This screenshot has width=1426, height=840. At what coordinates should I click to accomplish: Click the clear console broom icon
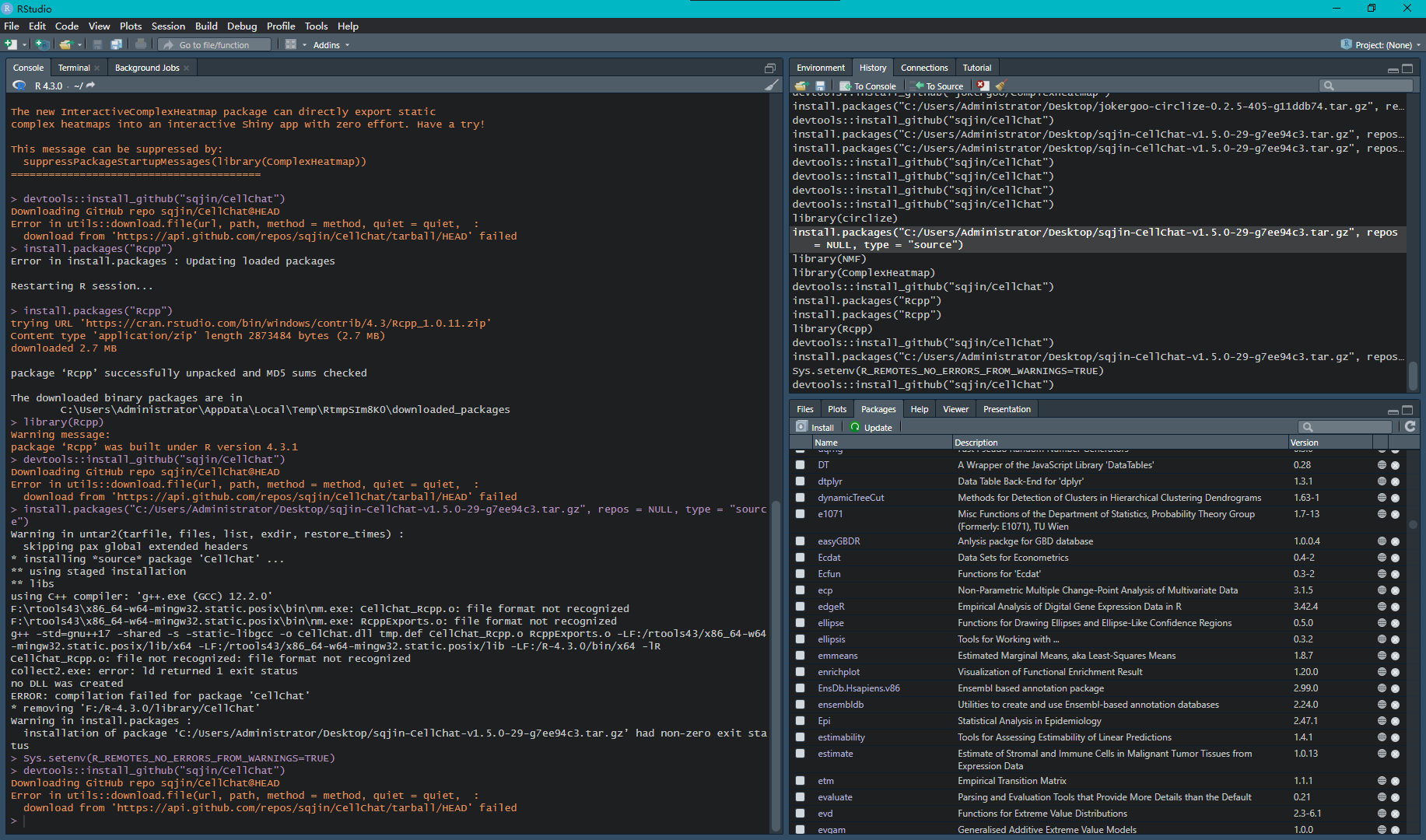tap(771, 85)
